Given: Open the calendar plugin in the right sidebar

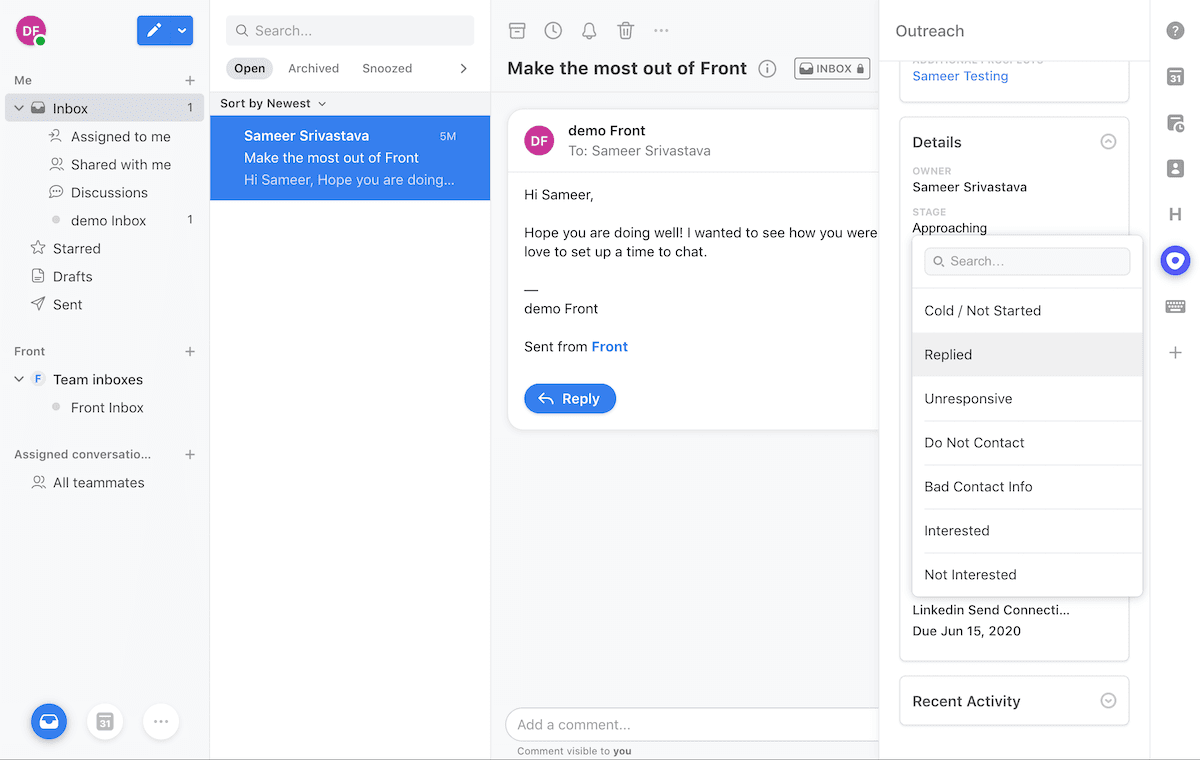Looking at the screenshot, I should pyautogui.click(x=1175, y=76).
